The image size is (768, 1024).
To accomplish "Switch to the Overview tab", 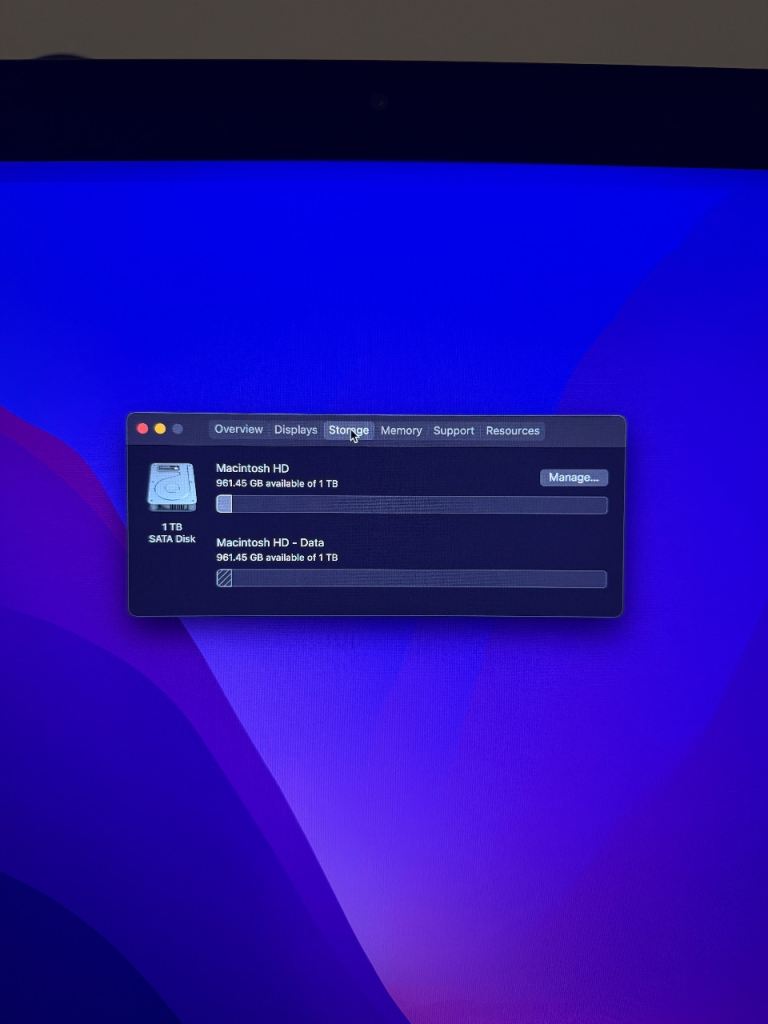I will 238,430.
